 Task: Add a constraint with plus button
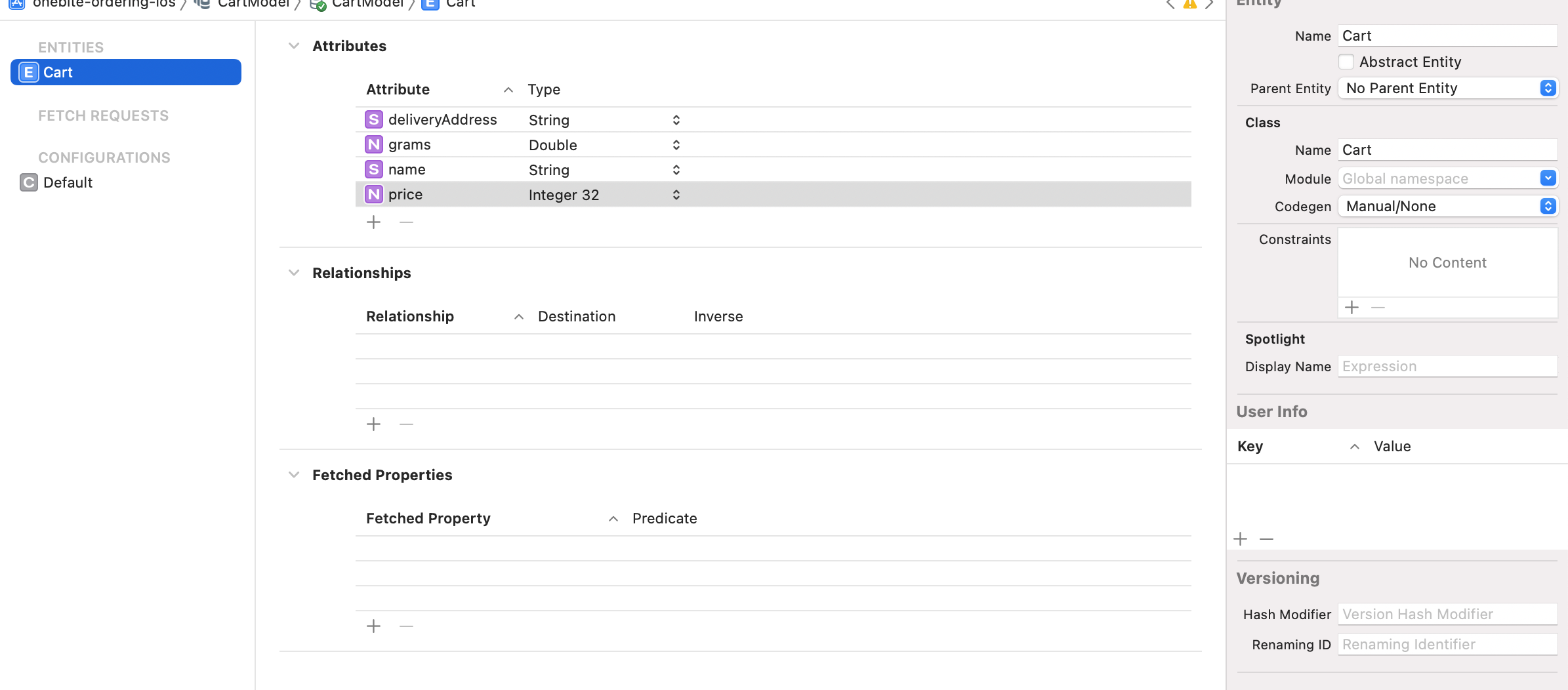(x=1351, y=308)
